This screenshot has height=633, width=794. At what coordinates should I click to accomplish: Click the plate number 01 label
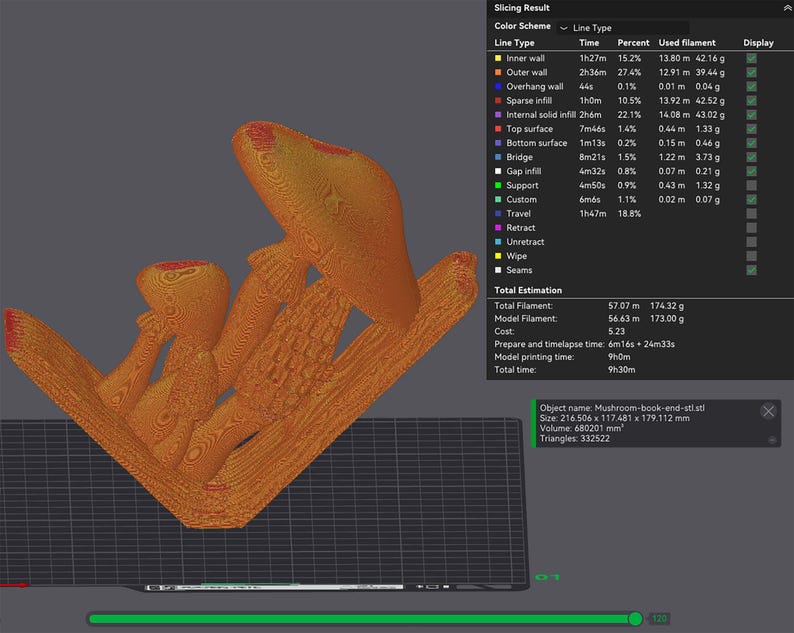pos(547,577)
